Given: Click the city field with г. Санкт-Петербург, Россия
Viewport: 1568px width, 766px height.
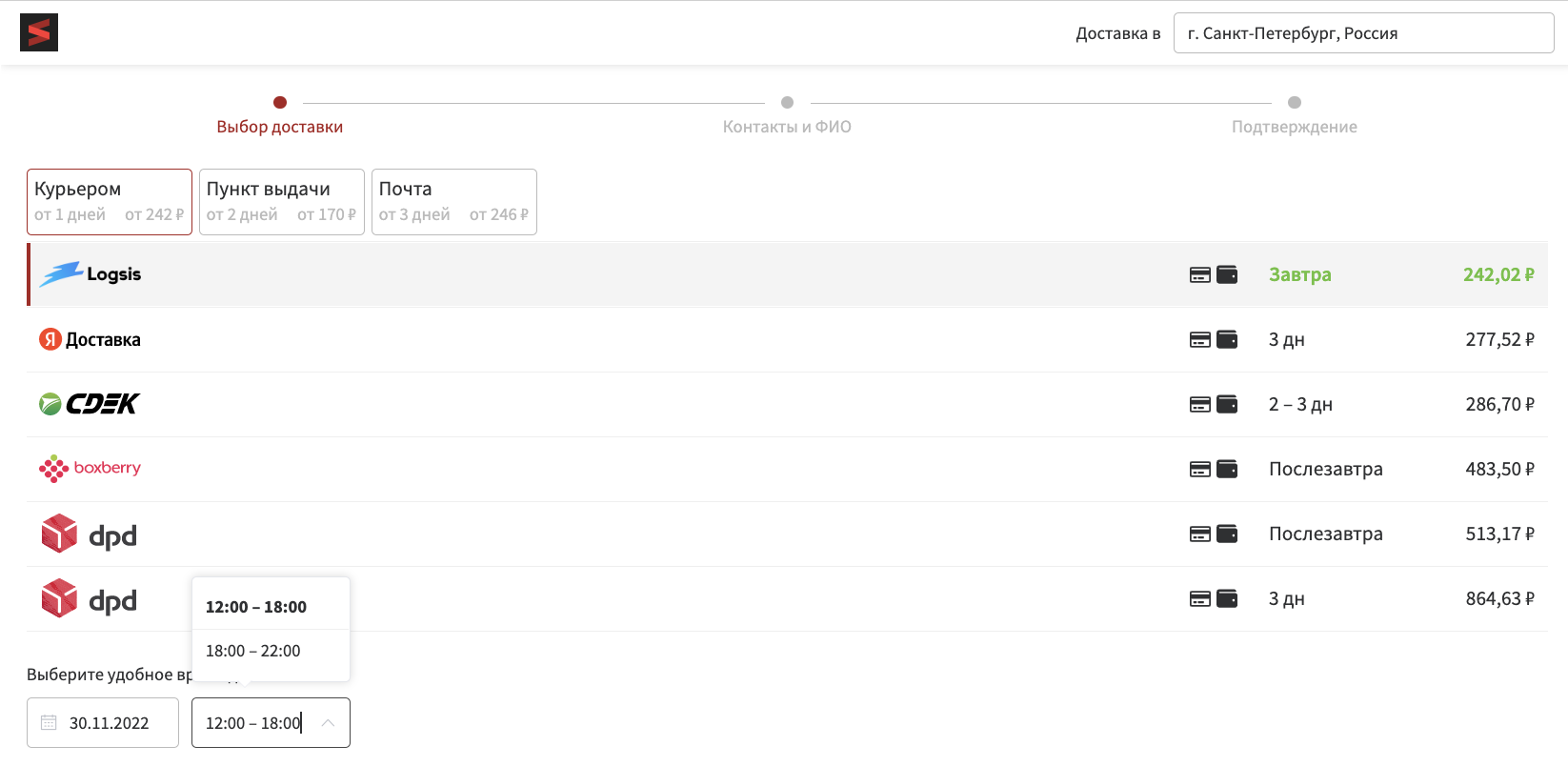Looking at the screenshot, I should point(1364,33).
